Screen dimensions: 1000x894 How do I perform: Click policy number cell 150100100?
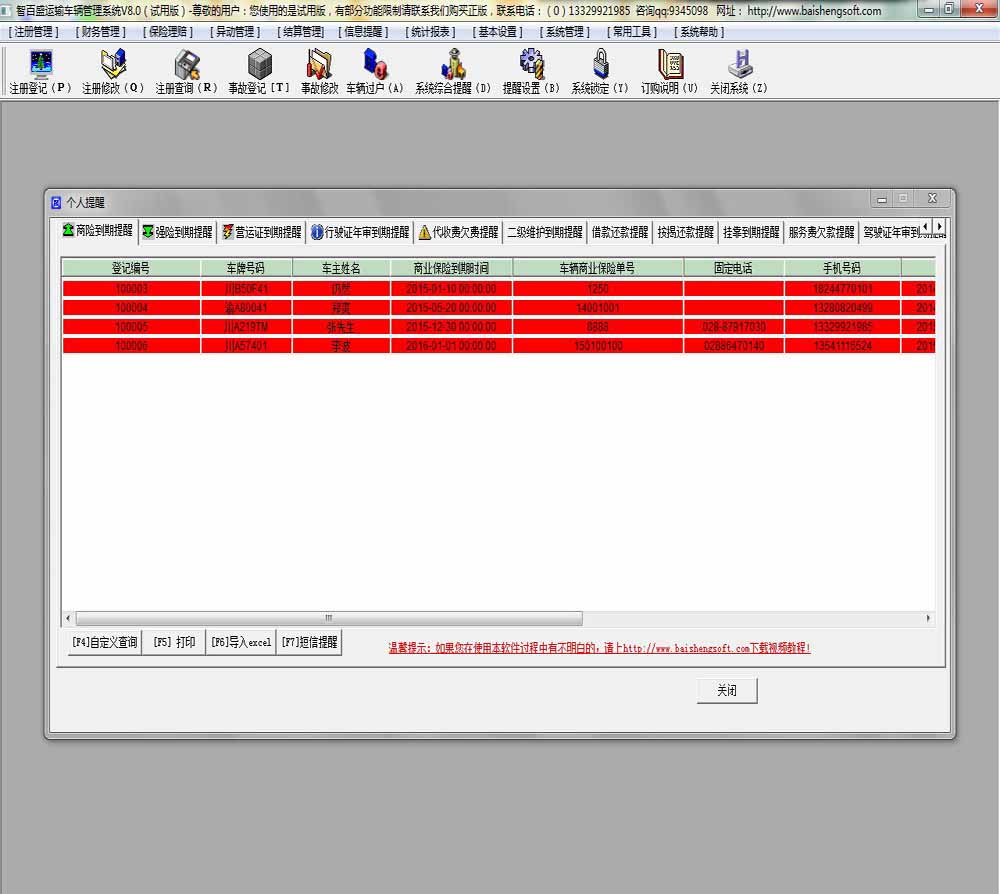coord(598,346)
